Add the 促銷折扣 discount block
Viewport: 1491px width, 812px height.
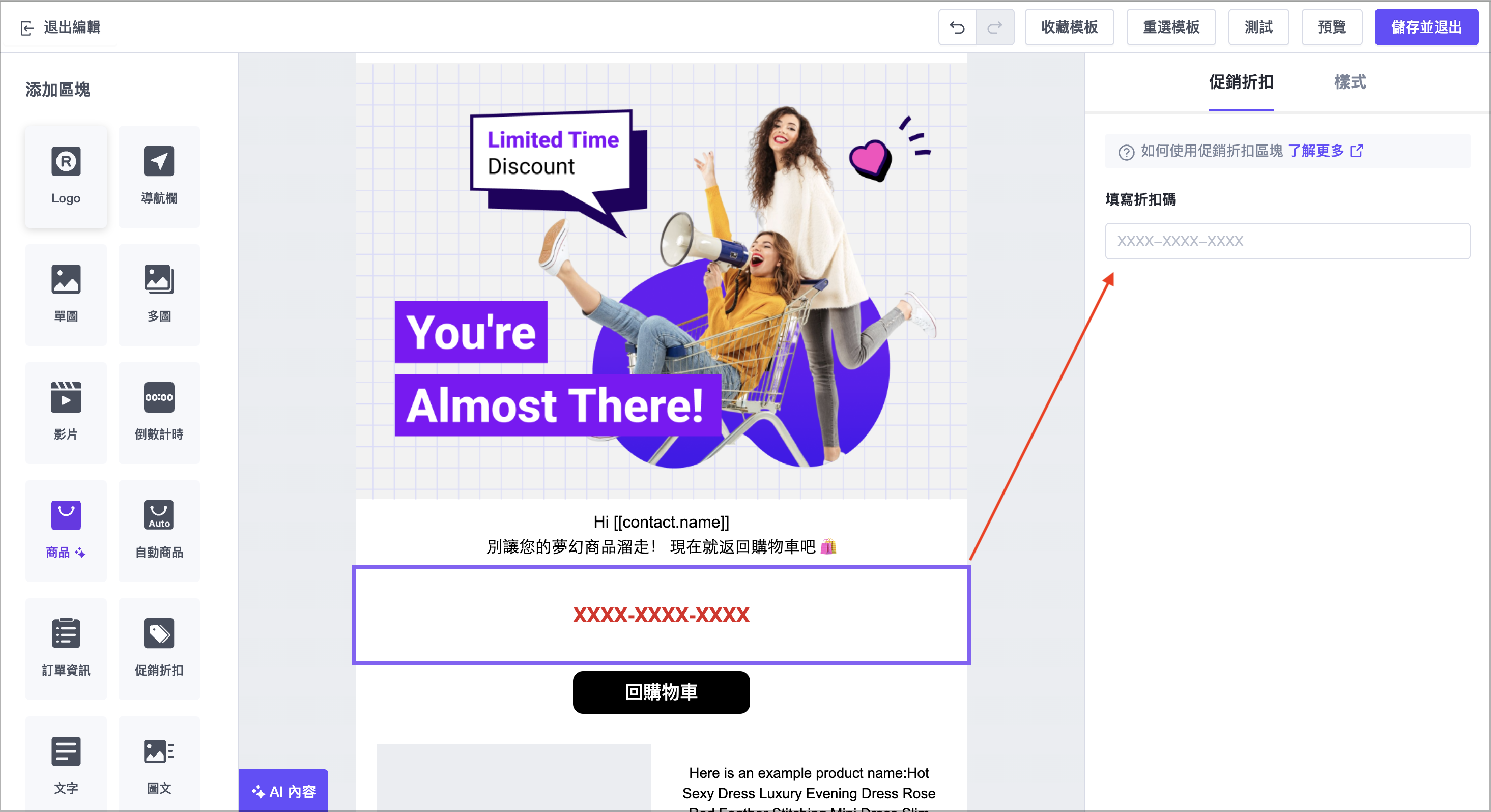pyautogui.click(x=159, y=649)
